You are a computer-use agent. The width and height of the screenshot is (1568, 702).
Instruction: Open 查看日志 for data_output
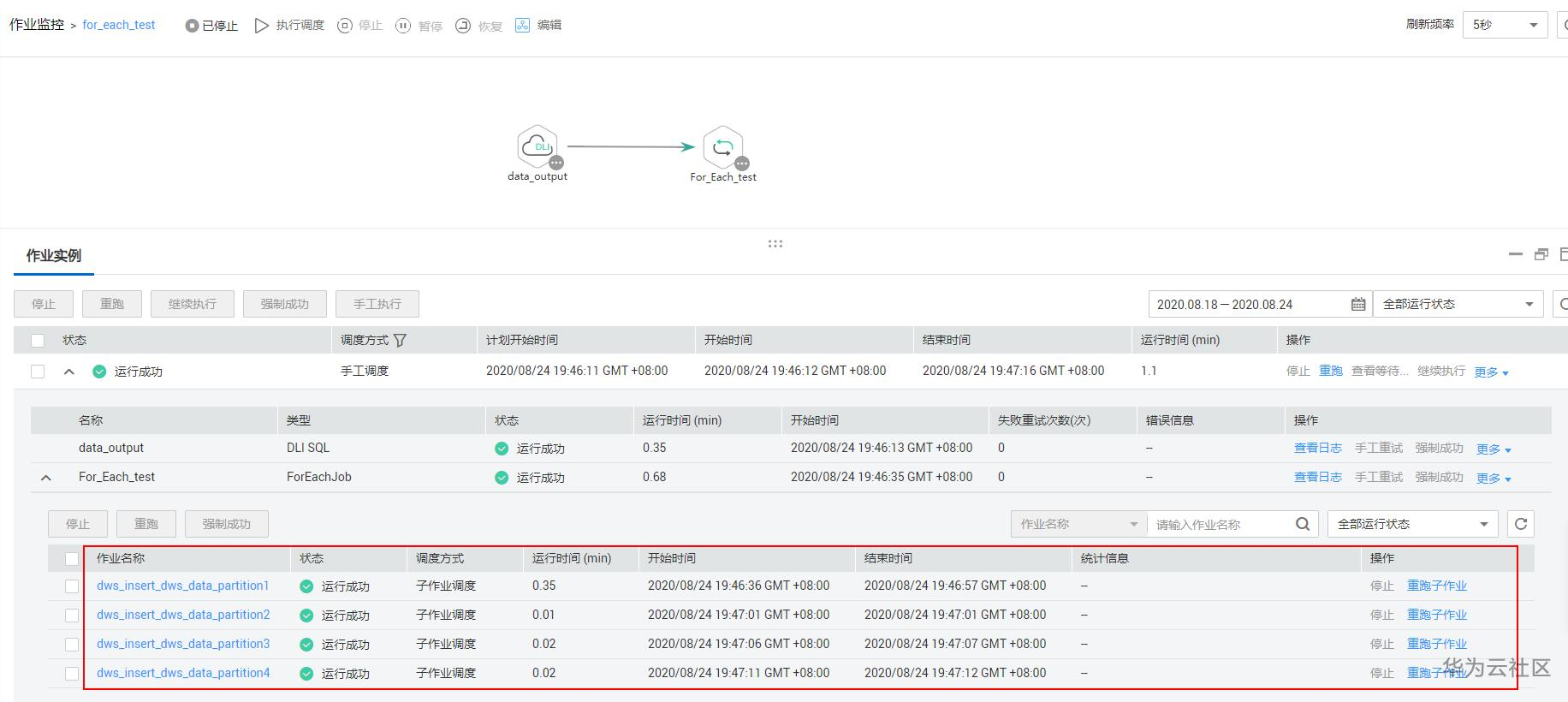(1318, 448)
